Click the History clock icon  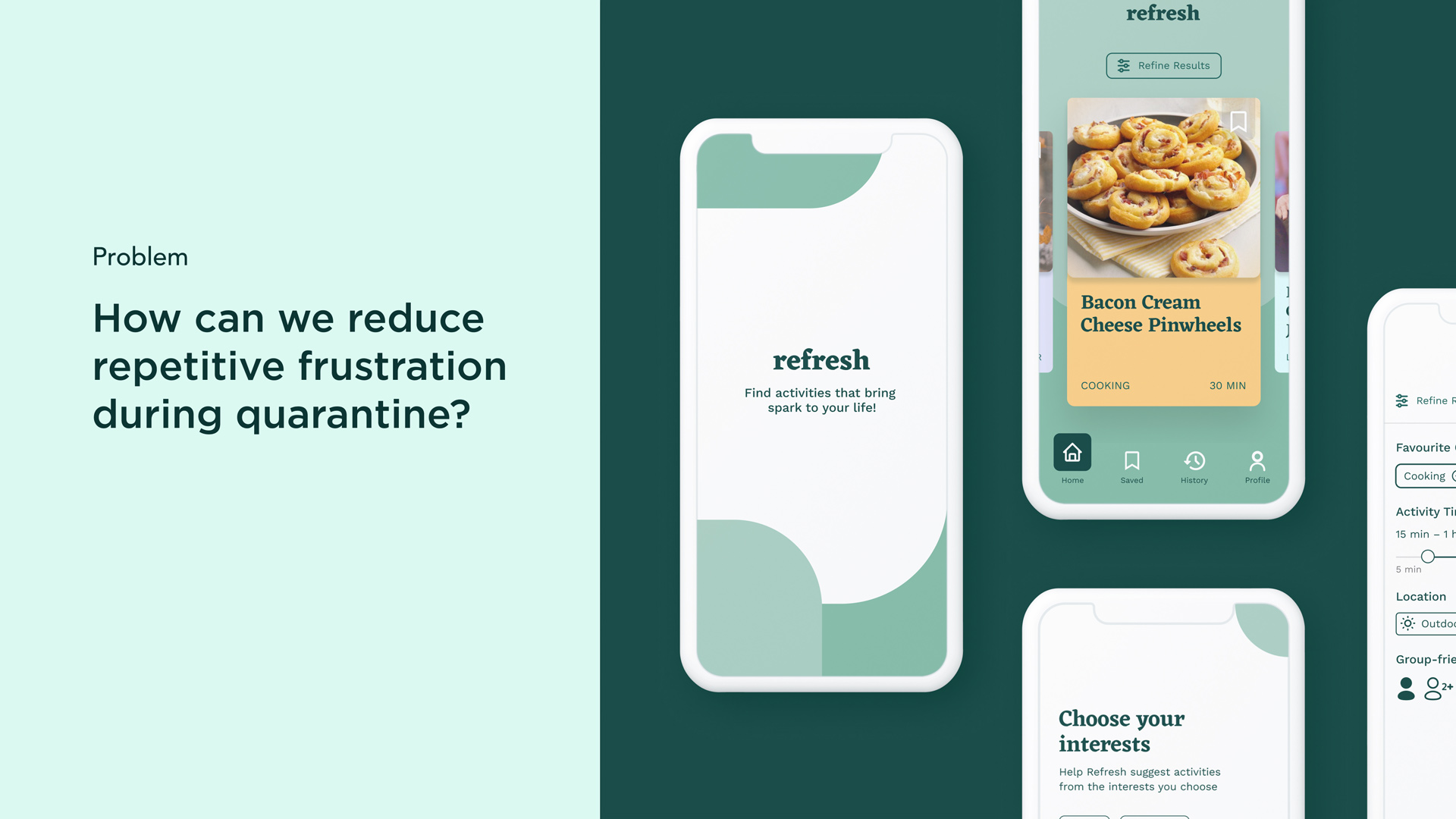click(x=1194, y=460)
